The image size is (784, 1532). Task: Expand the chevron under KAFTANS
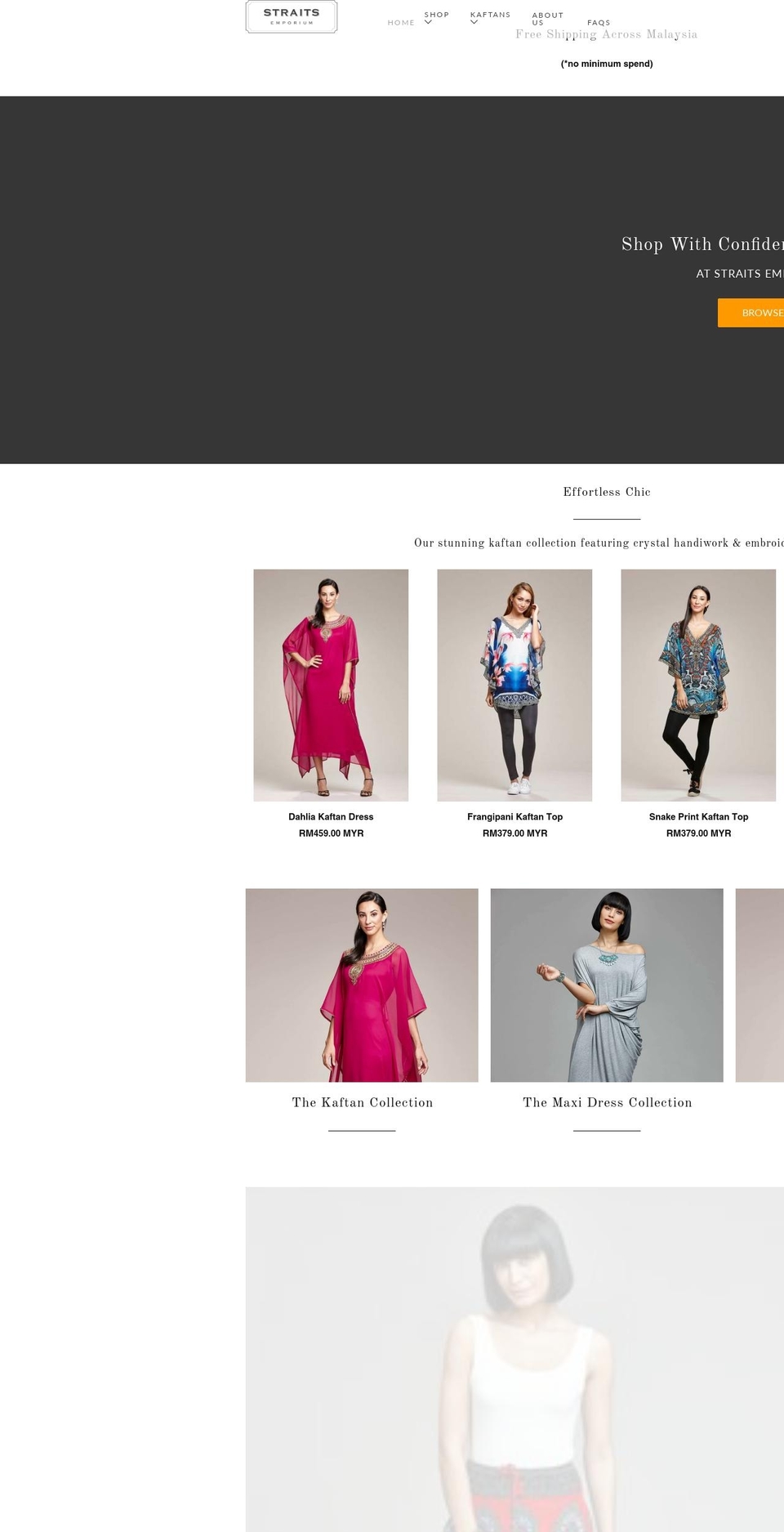[474, 23]
